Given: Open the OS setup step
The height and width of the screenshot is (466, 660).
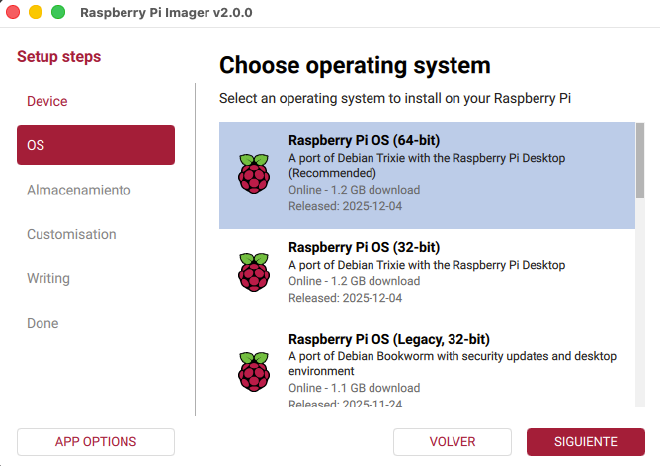Looking at the screenshot, I should click(96, 145).
